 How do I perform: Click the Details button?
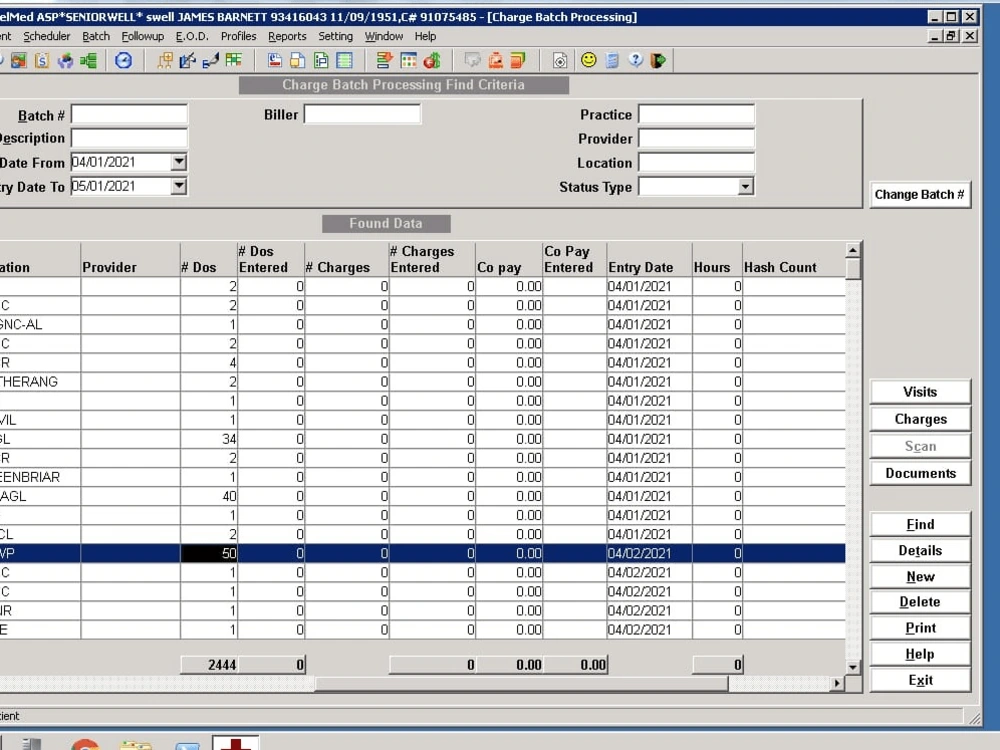click(x=920, y=550)
